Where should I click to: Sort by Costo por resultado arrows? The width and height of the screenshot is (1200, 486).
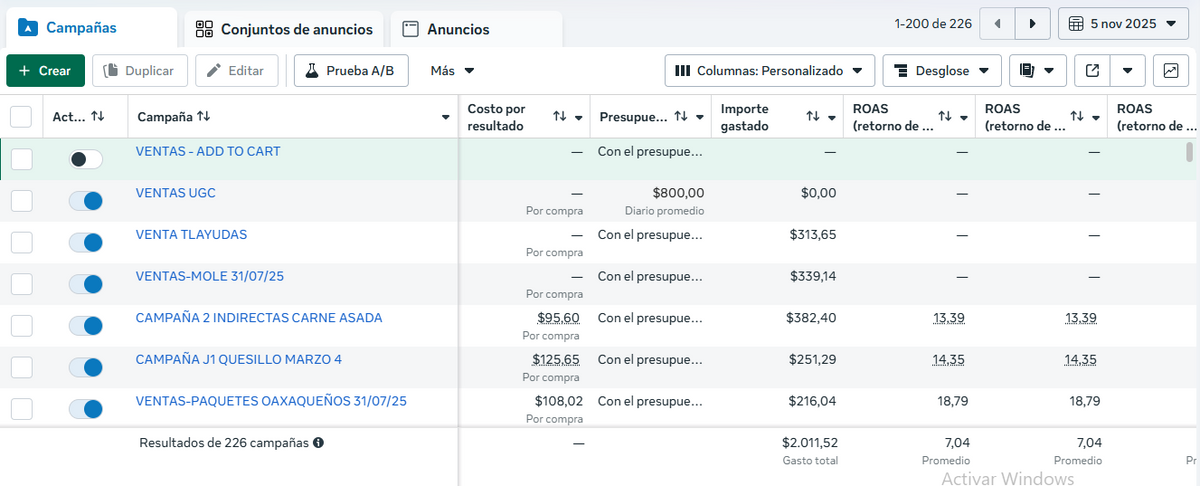(560, 117)
